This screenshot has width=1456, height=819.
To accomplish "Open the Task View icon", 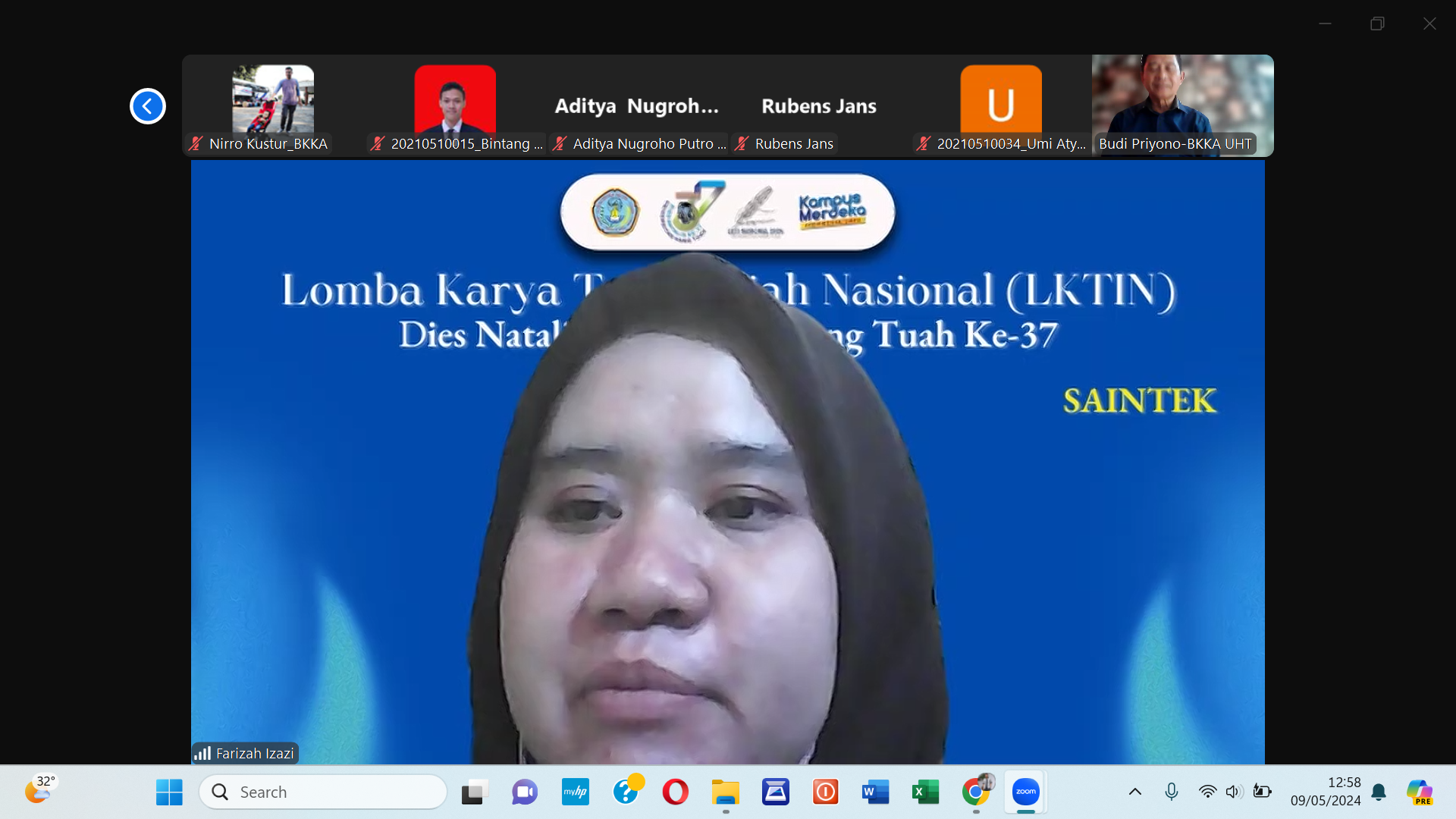I will tap(475, 792).
